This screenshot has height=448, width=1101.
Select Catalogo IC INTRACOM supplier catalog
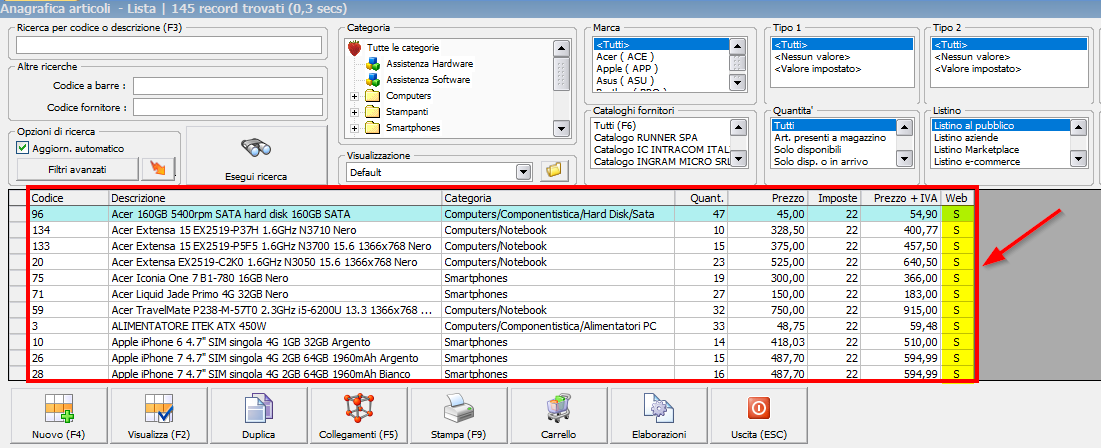coord(661,150)
